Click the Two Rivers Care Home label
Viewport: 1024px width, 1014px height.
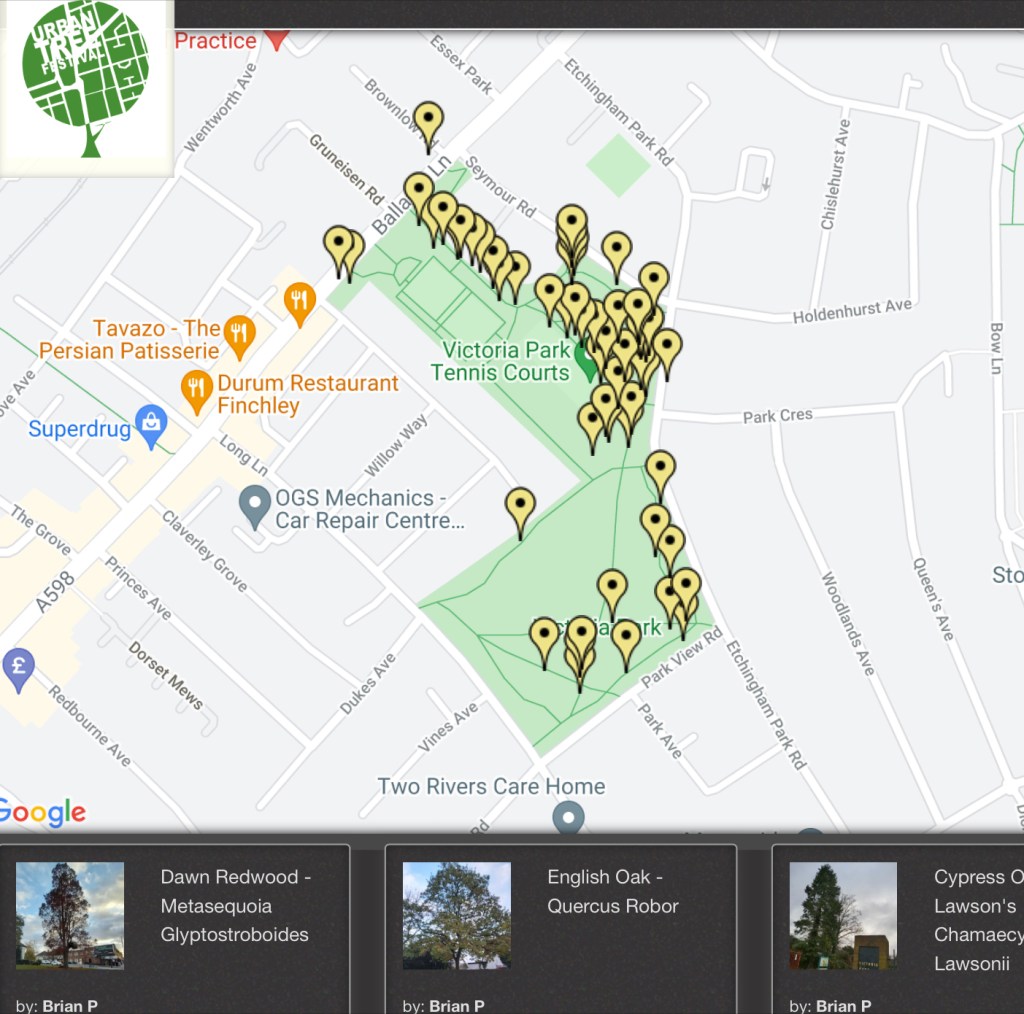click(490, 786)
